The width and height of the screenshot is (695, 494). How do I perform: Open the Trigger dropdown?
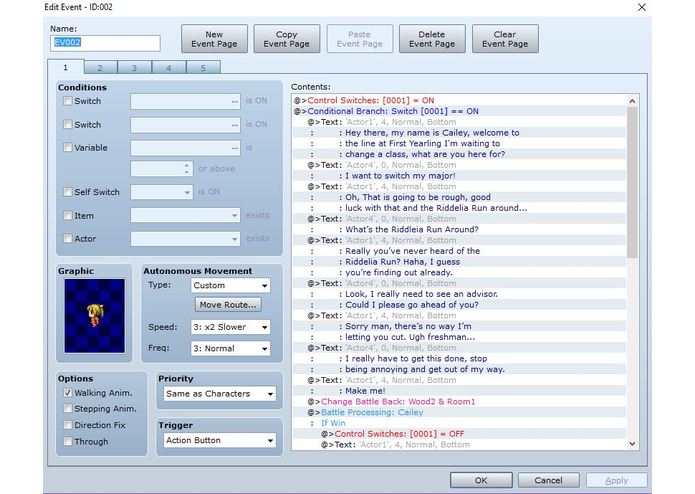pos(219,440)
